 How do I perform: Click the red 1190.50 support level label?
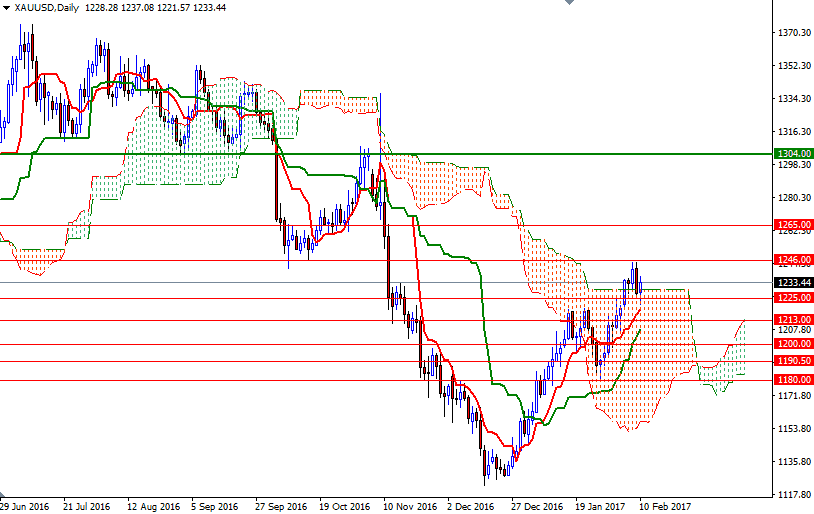(x=793, y=361)
